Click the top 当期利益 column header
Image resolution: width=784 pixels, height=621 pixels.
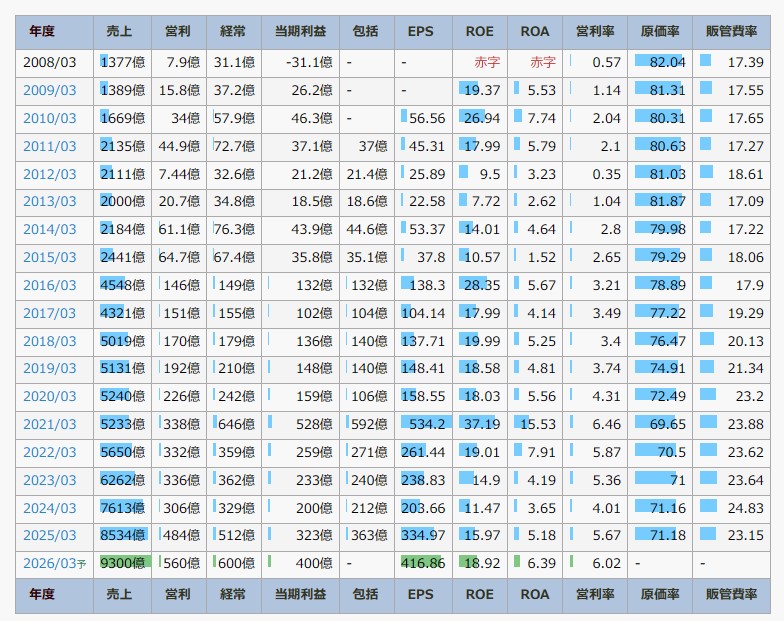click(300, 32)
